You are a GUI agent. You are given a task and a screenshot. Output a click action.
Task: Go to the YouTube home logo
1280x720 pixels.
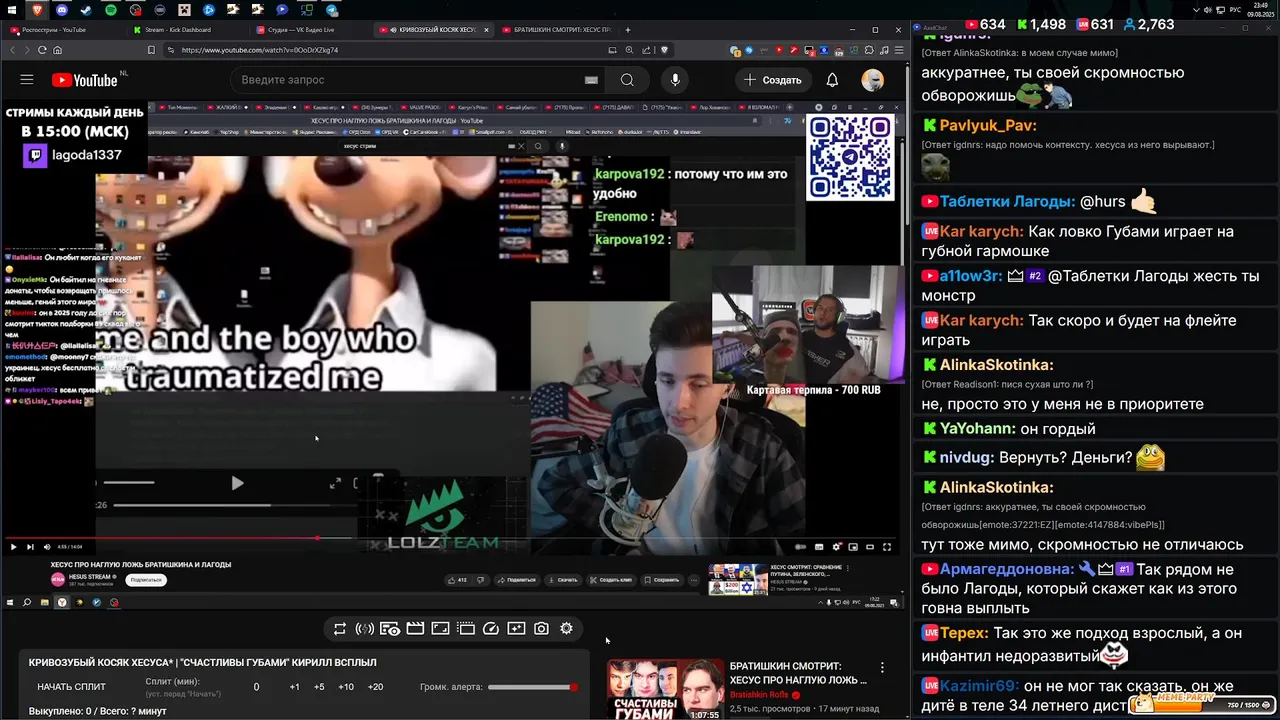coord(84,80)
